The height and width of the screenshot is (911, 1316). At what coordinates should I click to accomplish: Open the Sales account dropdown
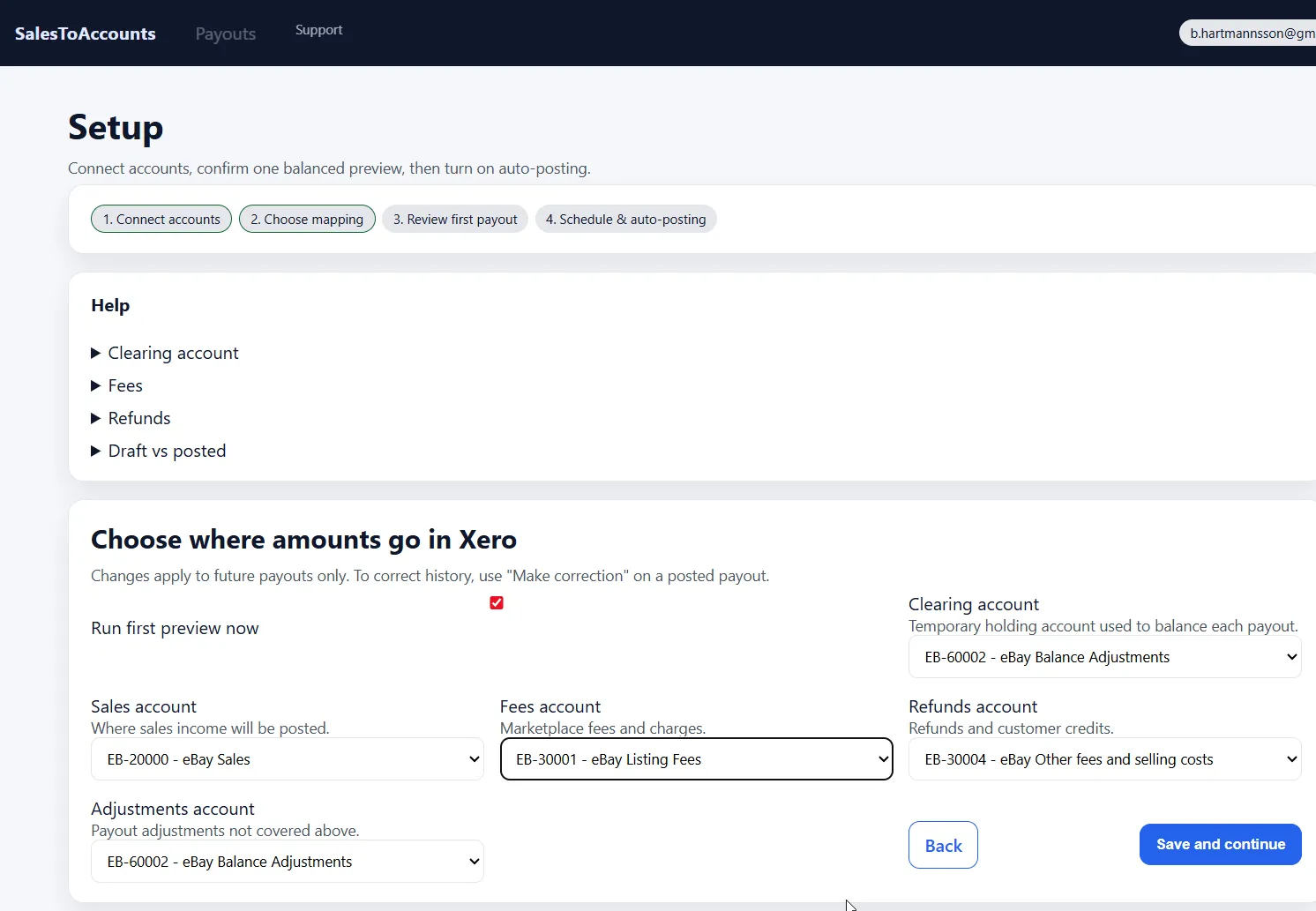click(287, 759)
